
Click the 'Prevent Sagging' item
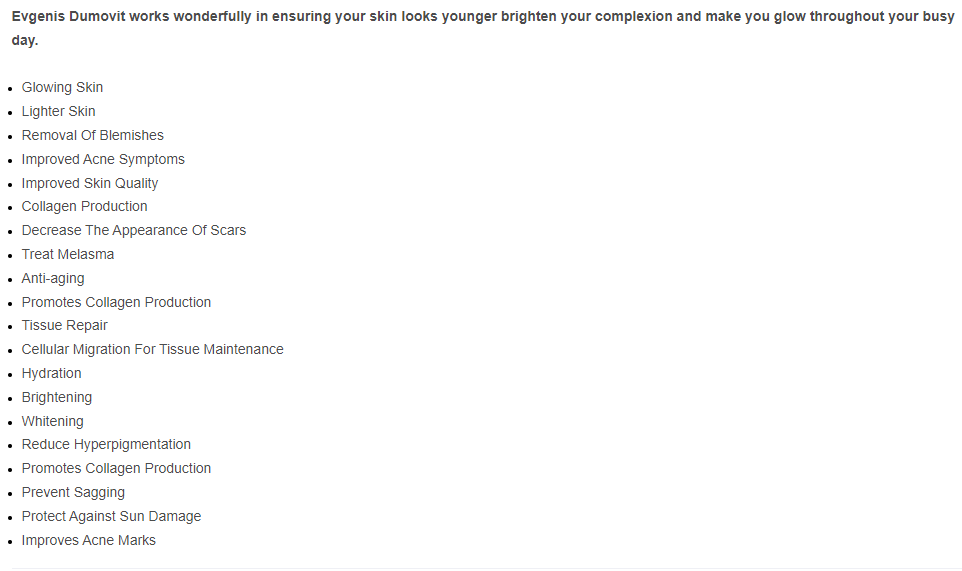click(73, 492)
